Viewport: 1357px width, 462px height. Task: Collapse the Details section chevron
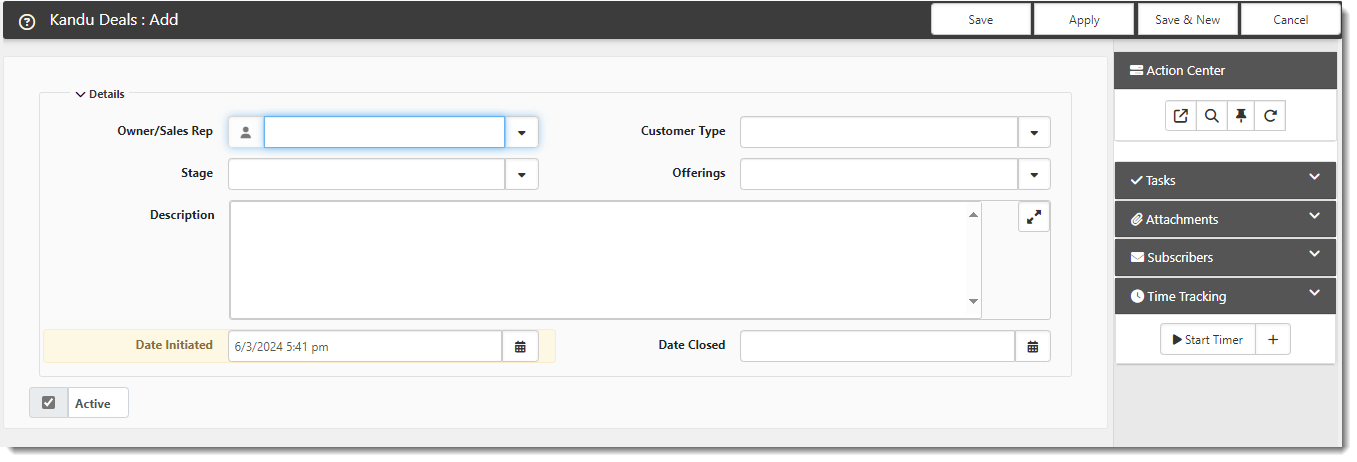coord(80,94)
